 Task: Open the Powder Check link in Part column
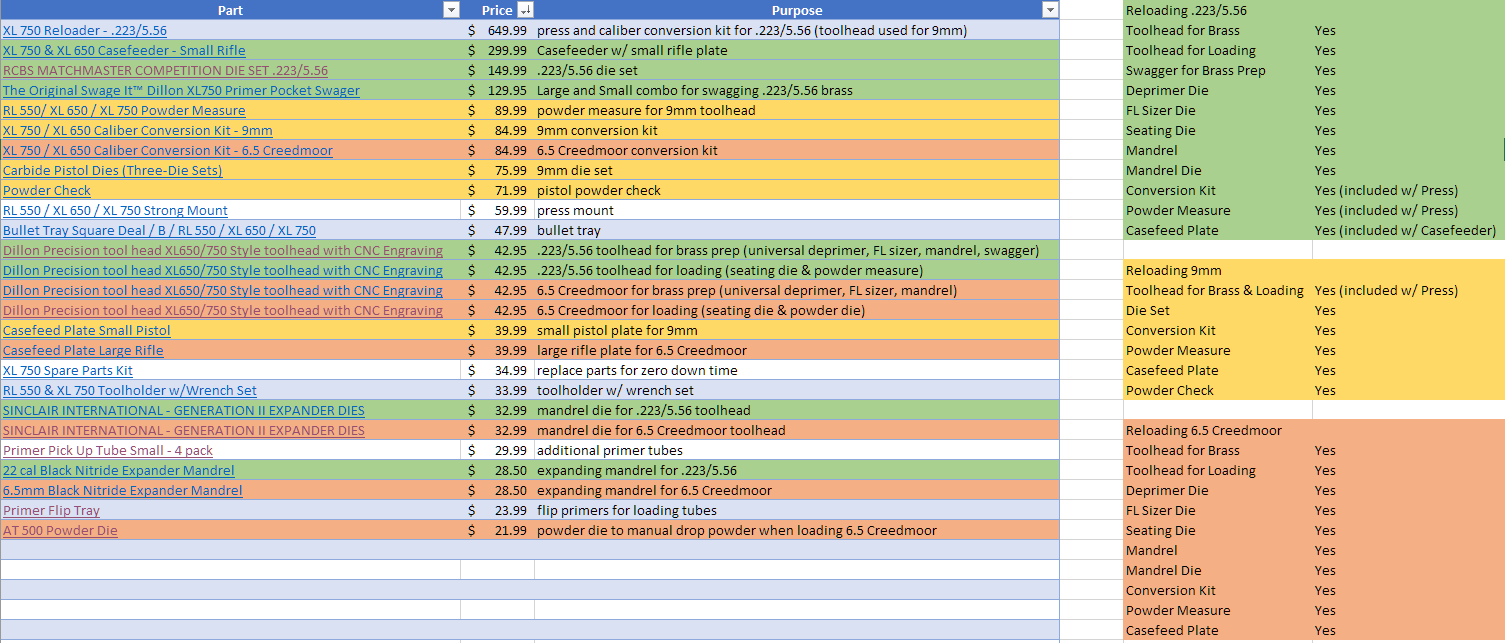pos(47,190)
